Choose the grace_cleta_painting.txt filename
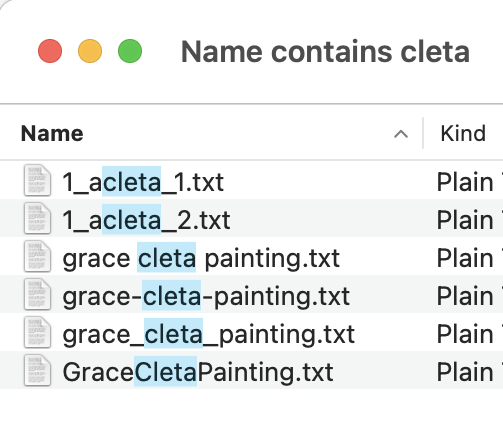Viewport: 503px width, 423px height. click(209, 335)
